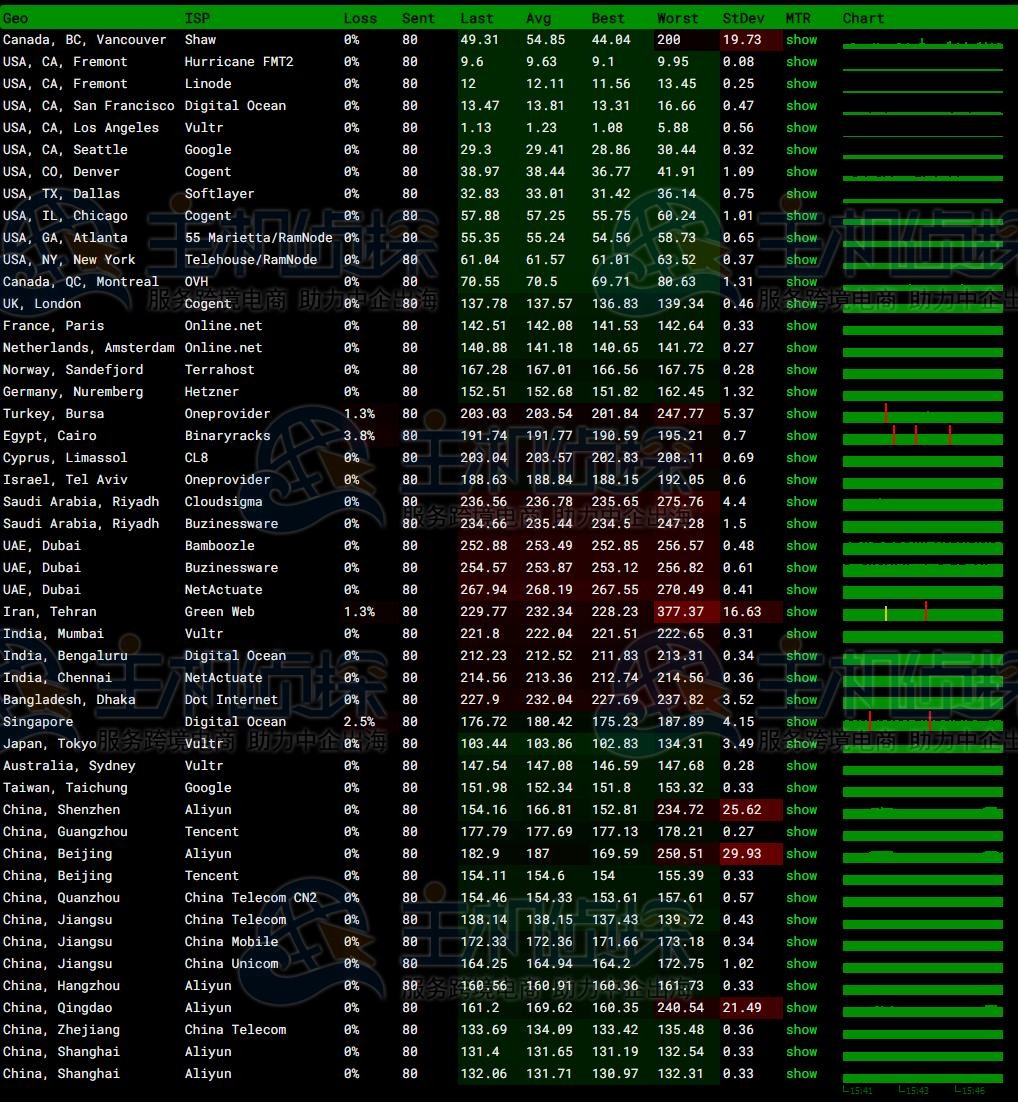This screenshot has width=1018, height=1102.
Task: Click the Geo column header
Action: [15, 18]
